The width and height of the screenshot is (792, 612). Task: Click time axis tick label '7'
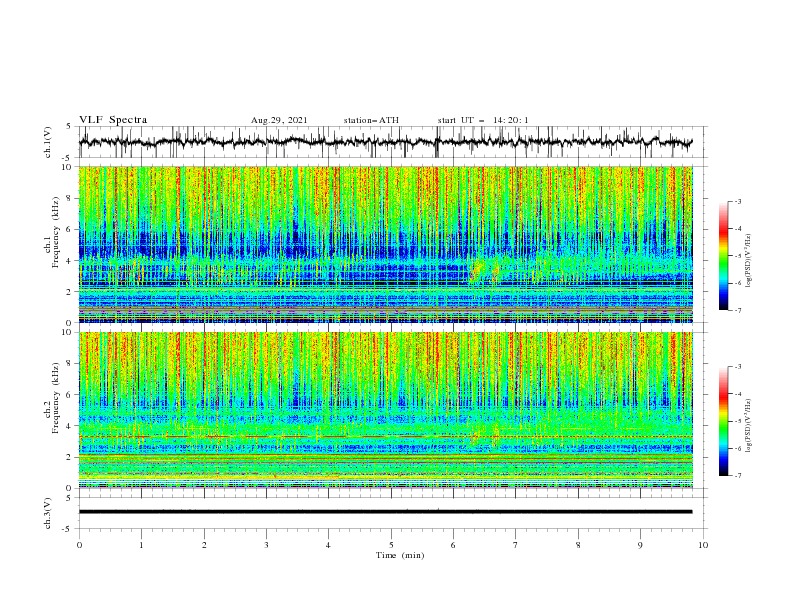516,545
